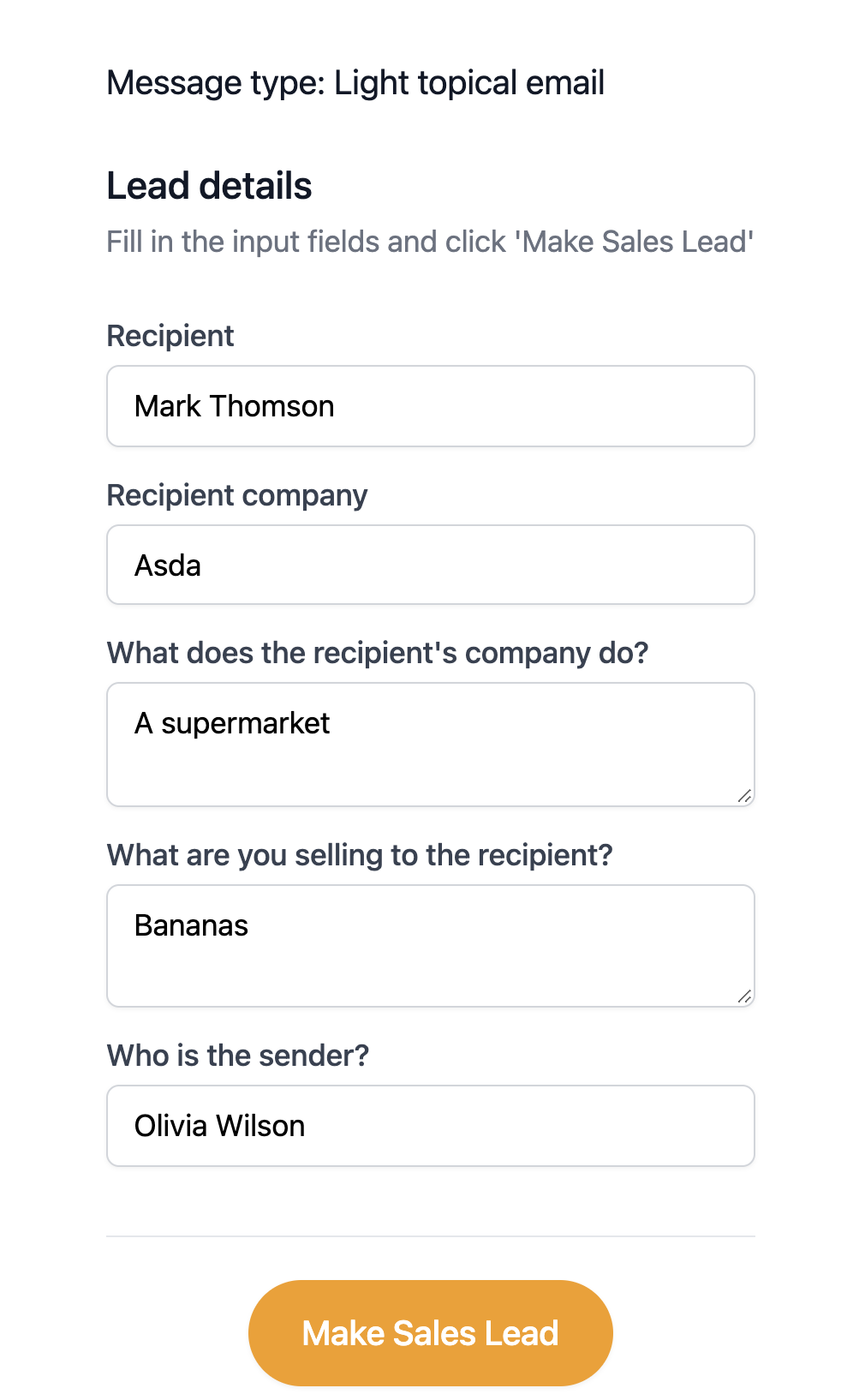This screenshot has height=1400, width=859.
Task: Click the 'Message type:' text
Action: (216, 83)
